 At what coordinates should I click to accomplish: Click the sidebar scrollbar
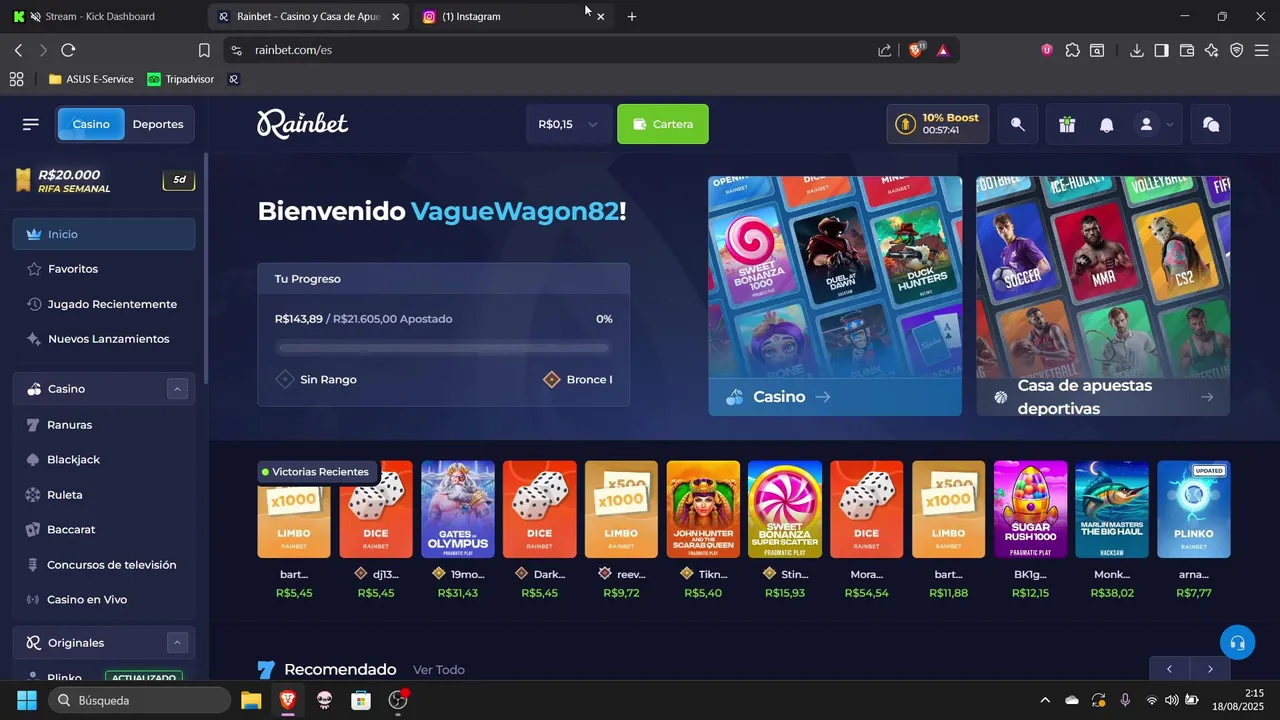coord(206,270)
